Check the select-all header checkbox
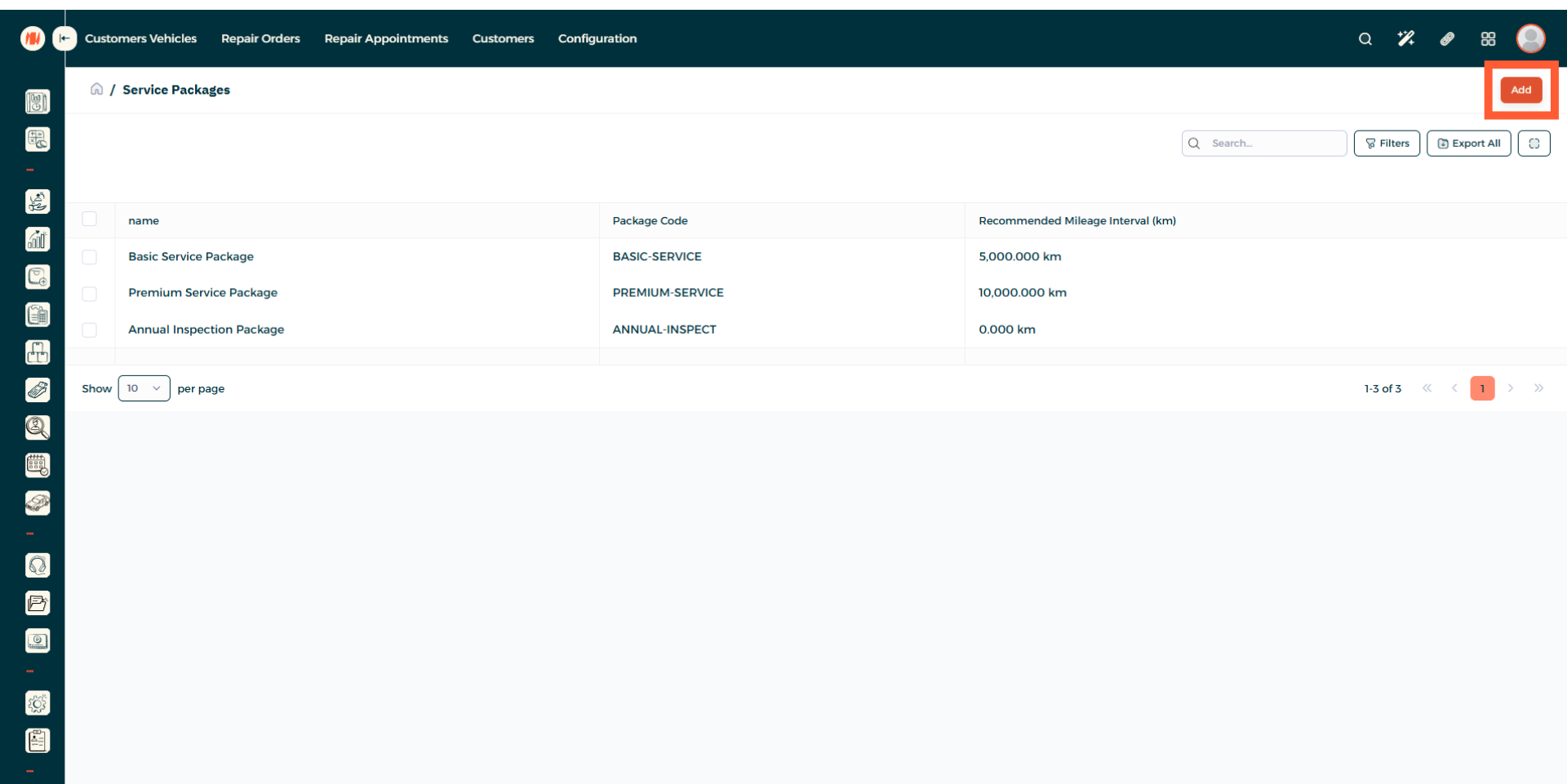The width and height of the screenshot is (1567, 784). pos(90,219)
